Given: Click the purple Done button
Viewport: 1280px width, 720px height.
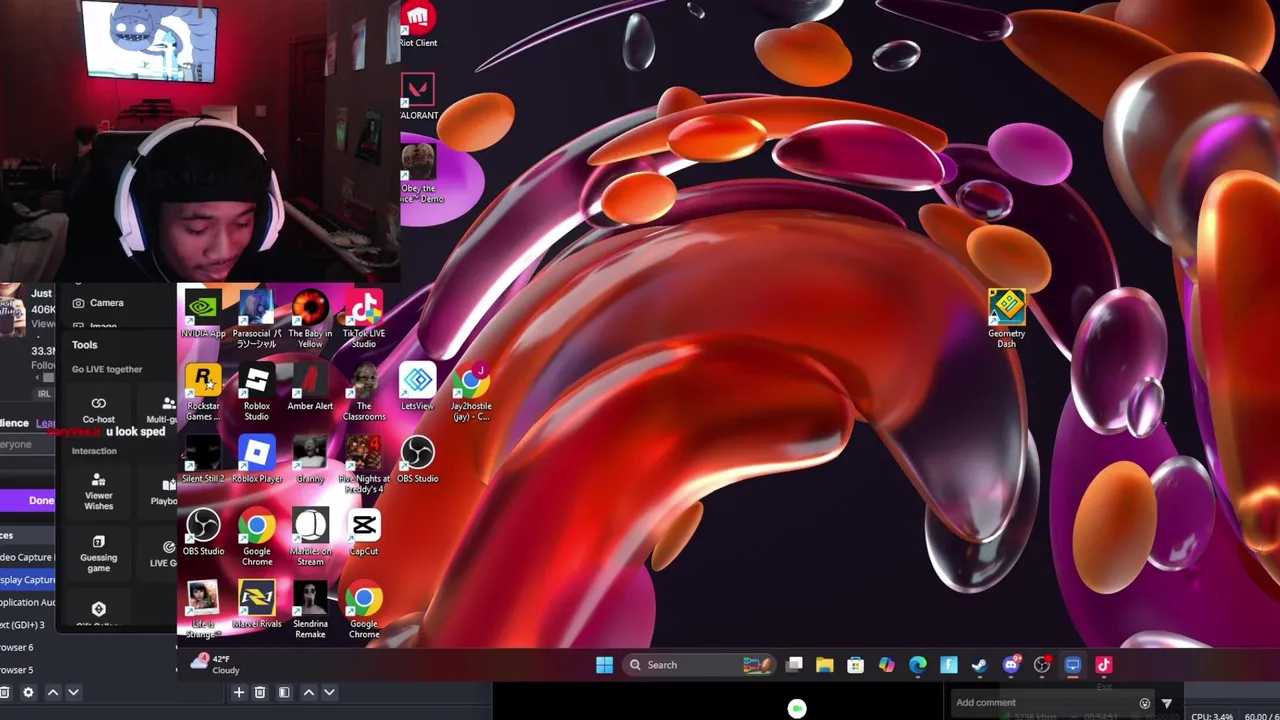Looking at the screenshot, I should [x=28, y=501].
